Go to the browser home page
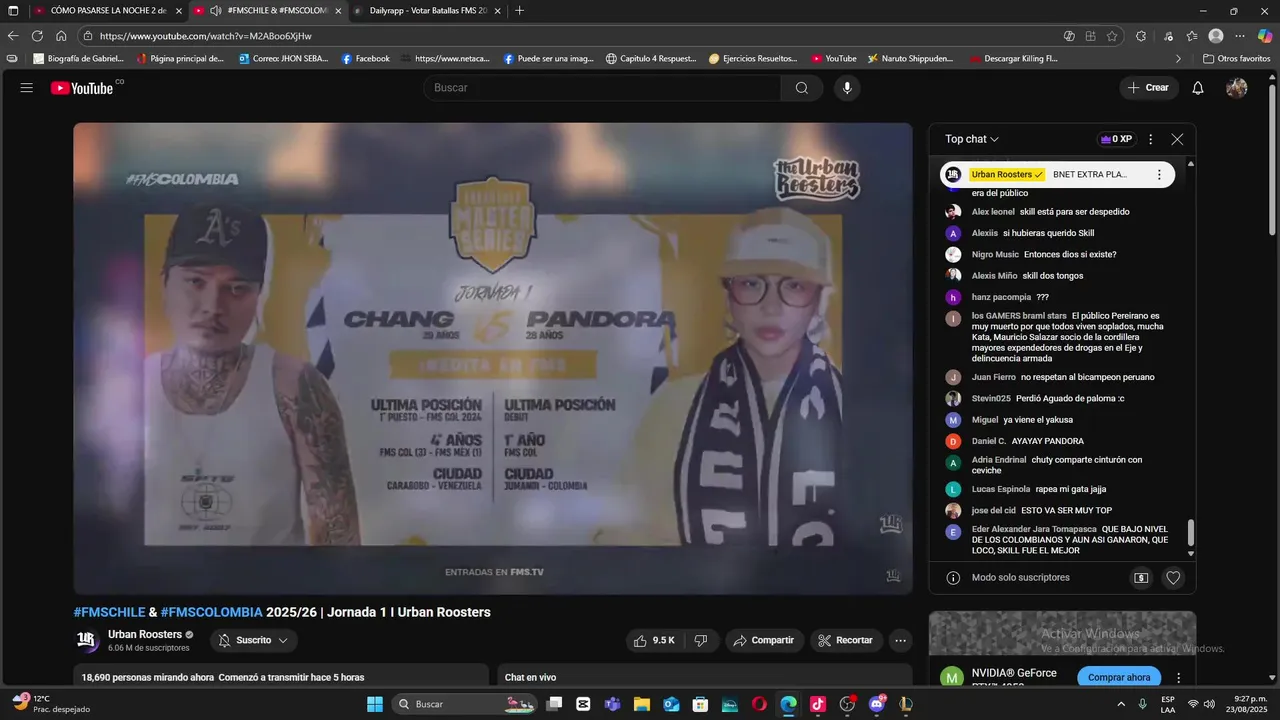This screenshot has height=720, width=1280. point(61,36)
